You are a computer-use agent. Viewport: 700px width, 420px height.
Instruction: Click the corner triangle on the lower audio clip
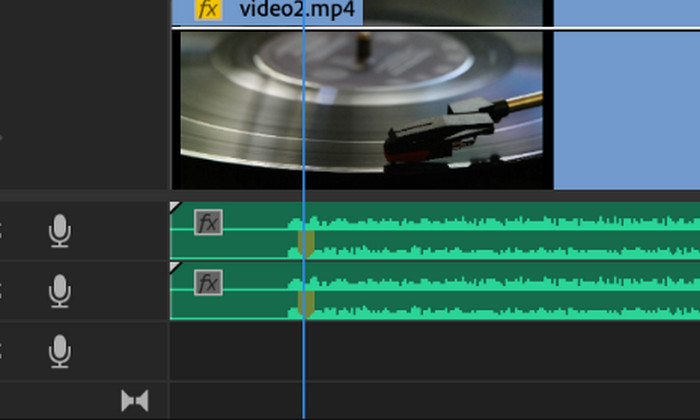(176, 267)
